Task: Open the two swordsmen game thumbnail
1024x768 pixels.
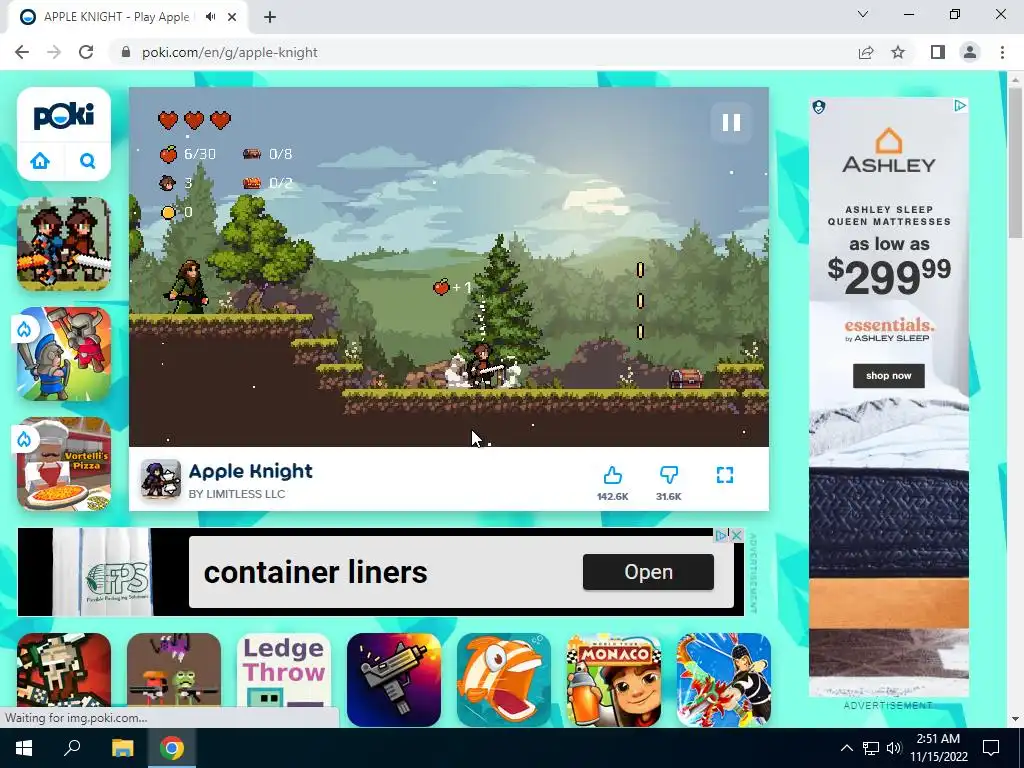Action: point(64,244)
